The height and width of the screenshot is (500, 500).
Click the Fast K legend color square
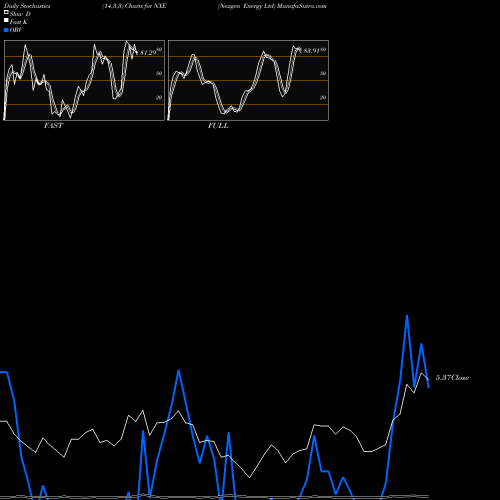[6, 20]
